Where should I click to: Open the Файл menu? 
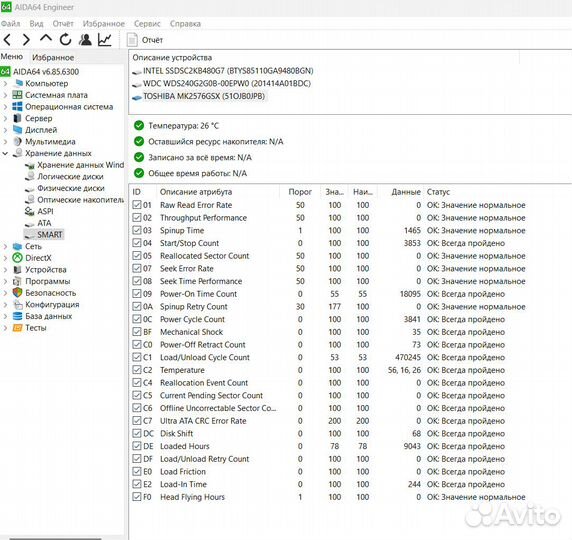click(11, 24)
